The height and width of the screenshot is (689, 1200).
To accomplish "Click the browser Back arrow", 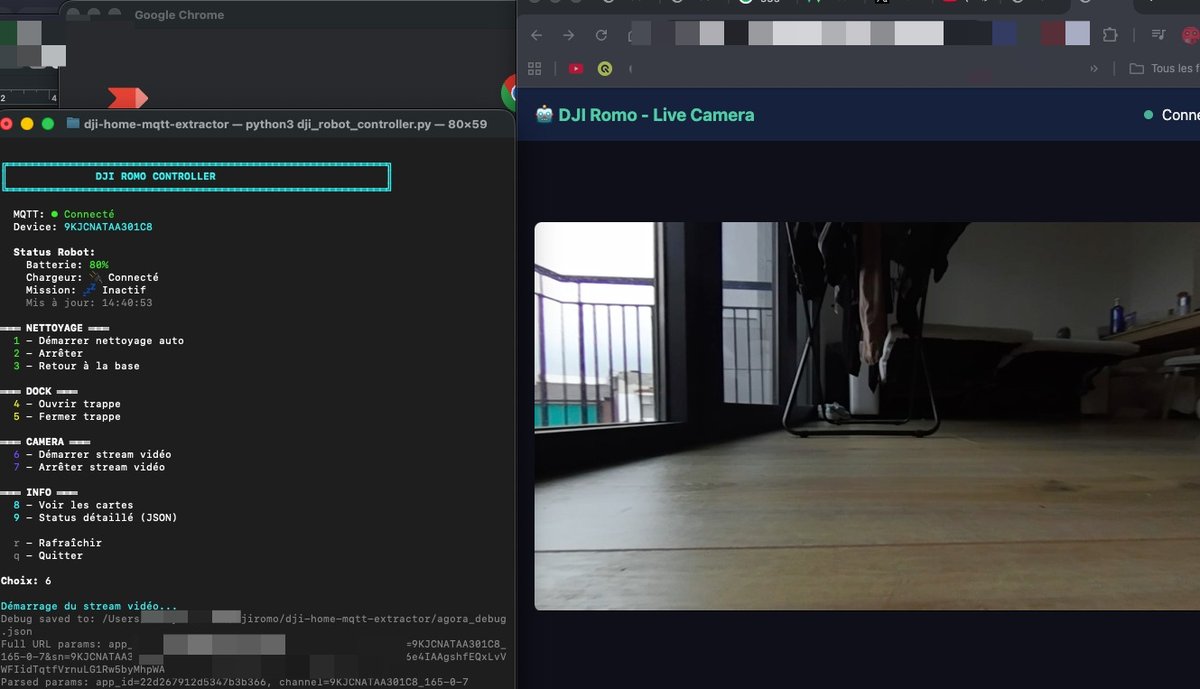I will (x=536, y=35).
